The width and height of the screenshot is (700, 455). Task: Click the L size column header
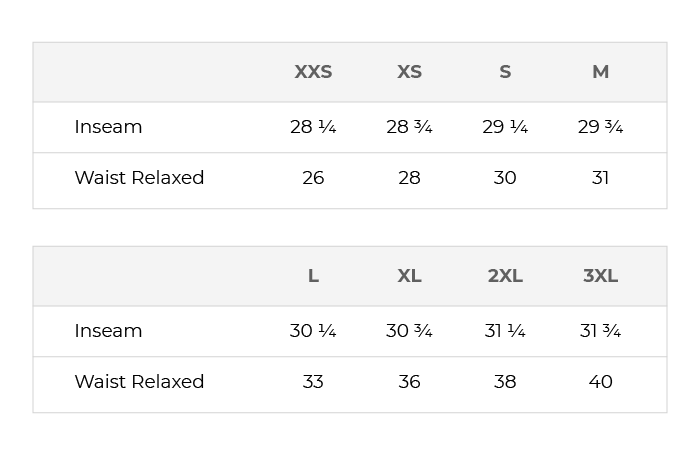(313, 276)
